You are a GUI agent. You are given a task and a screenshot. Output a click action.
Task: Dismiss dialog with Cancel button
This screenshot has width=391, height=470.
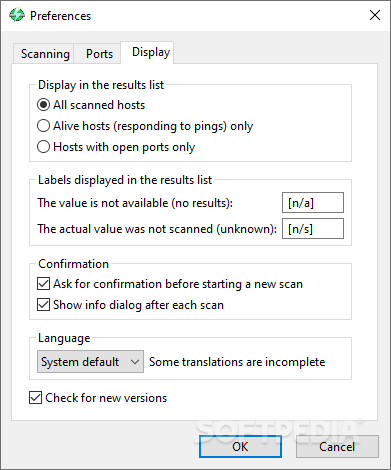point(337,446)
